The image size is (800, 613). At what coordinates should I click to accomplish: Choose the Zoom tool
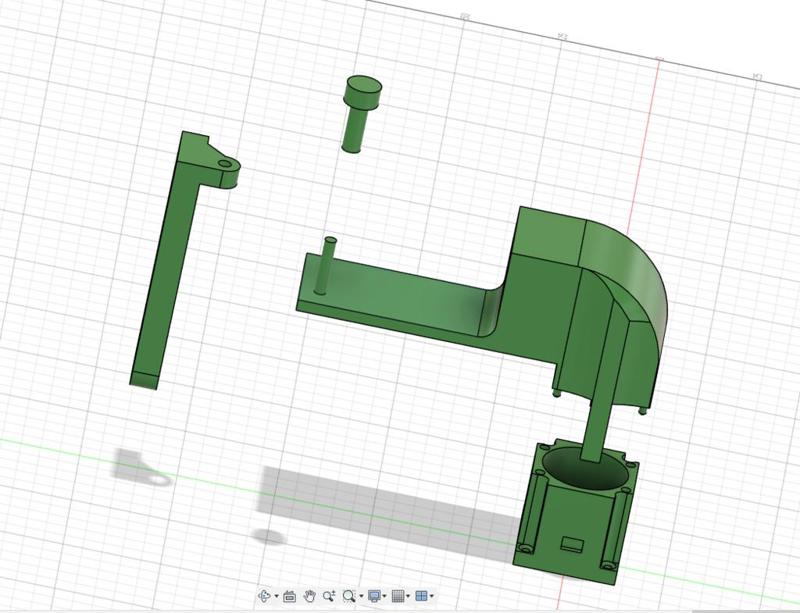[329, 596]
